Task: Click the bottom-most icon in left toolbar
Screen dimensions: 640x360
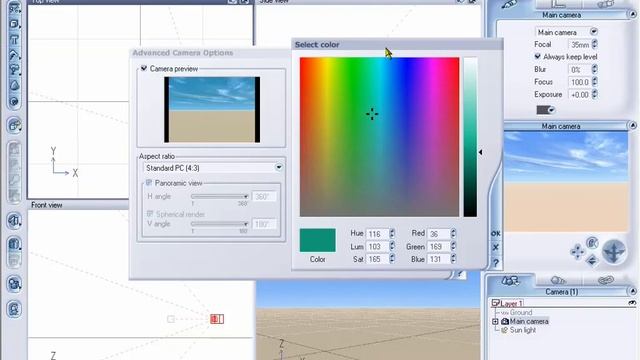Action: click(x=14, y=309)
